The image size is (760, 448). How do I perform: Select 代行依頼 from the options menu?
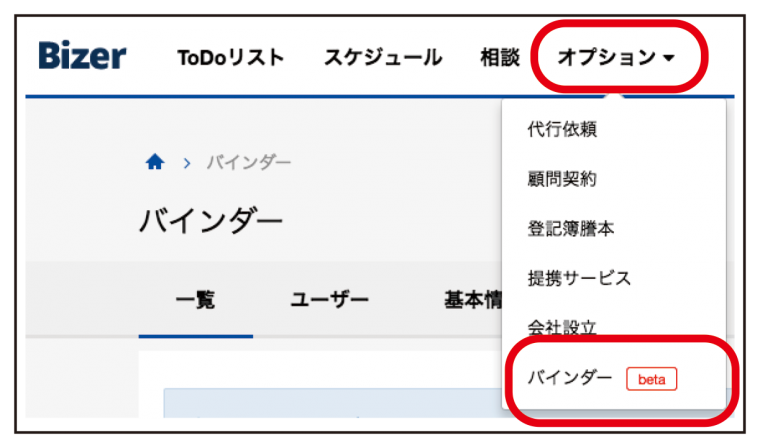coord(562,129)
